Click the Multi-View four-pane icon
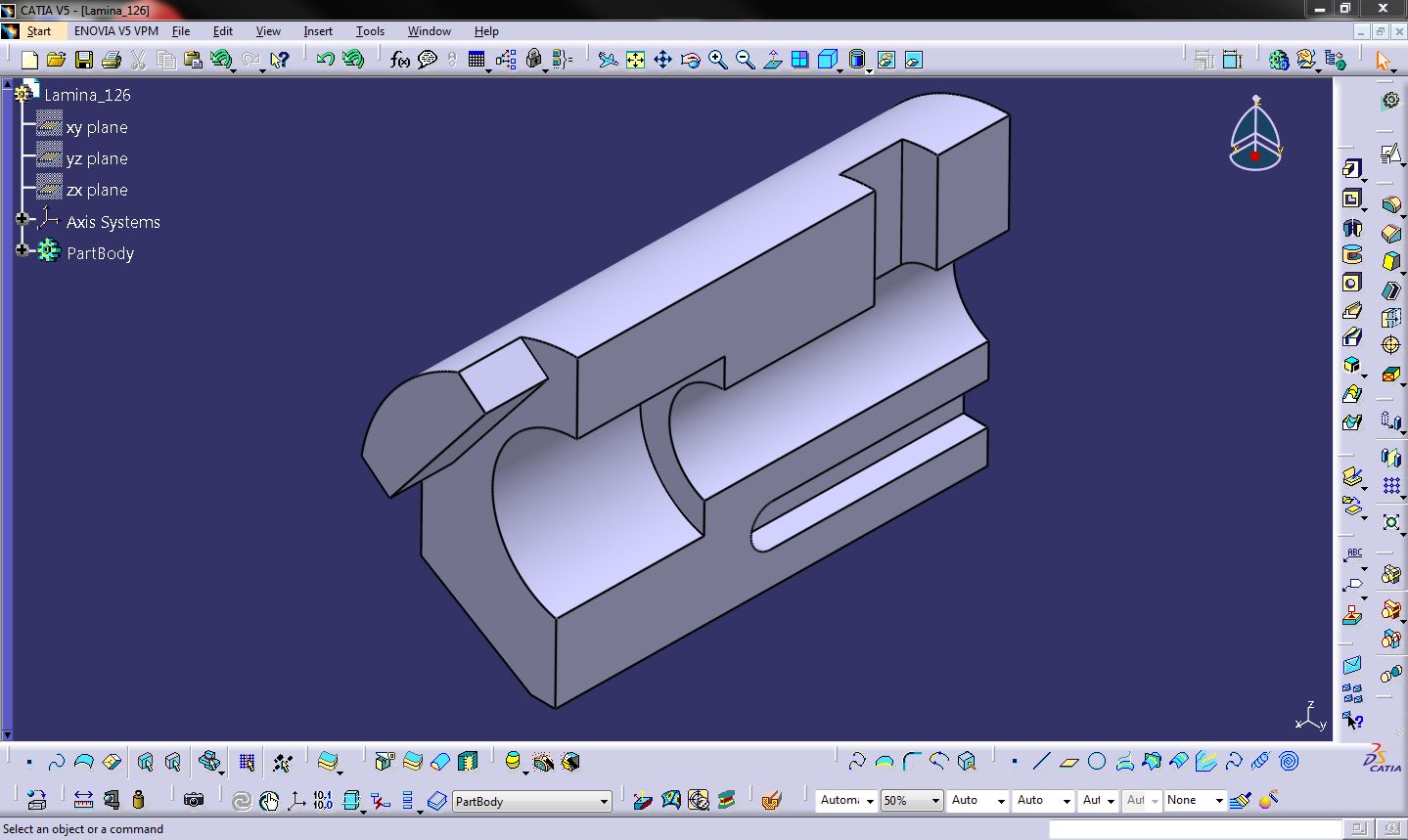 click(799, 60)
